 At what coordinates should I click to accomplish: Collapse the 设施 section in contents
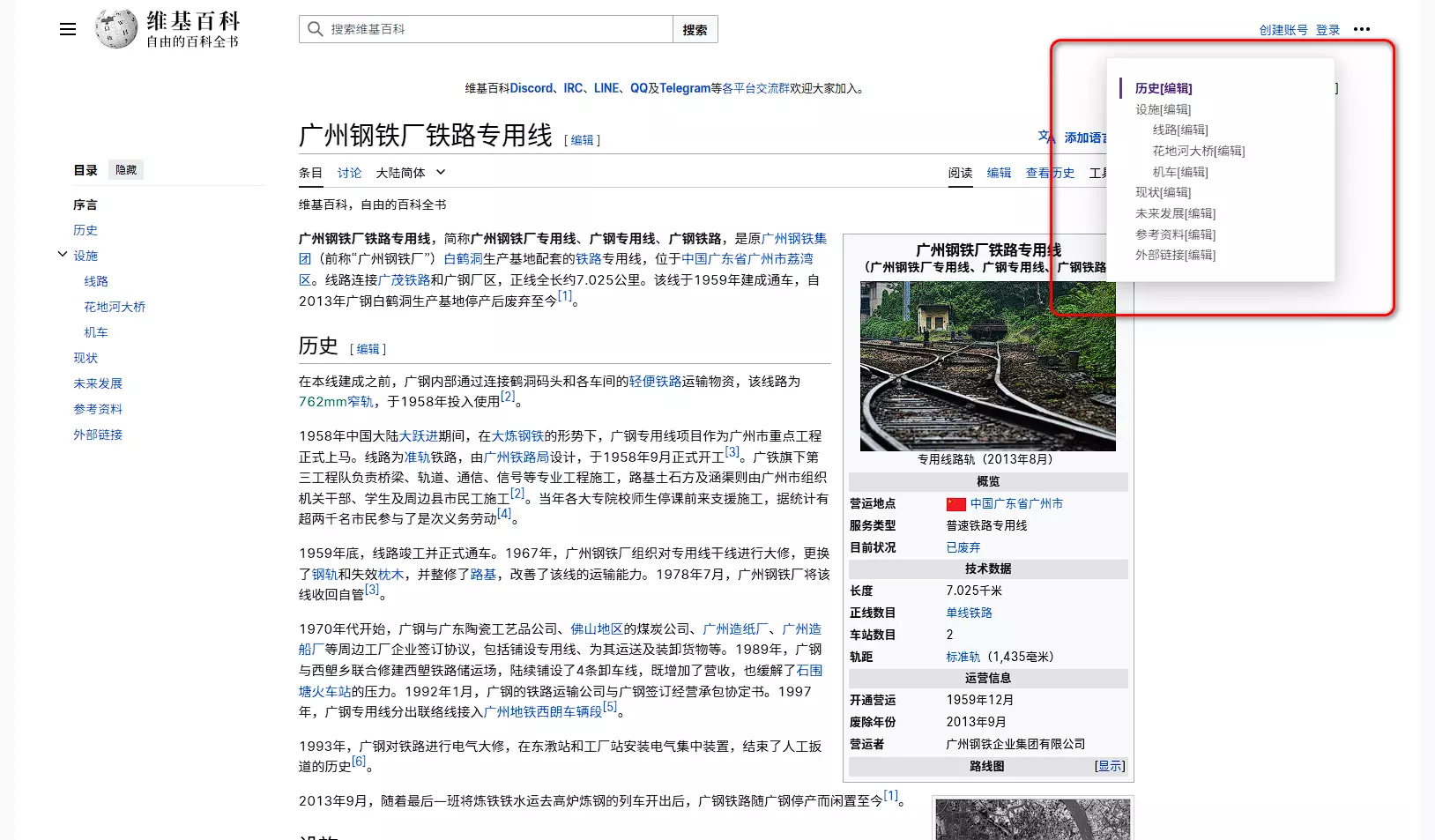pyautogui.click(x=63, y=255)
